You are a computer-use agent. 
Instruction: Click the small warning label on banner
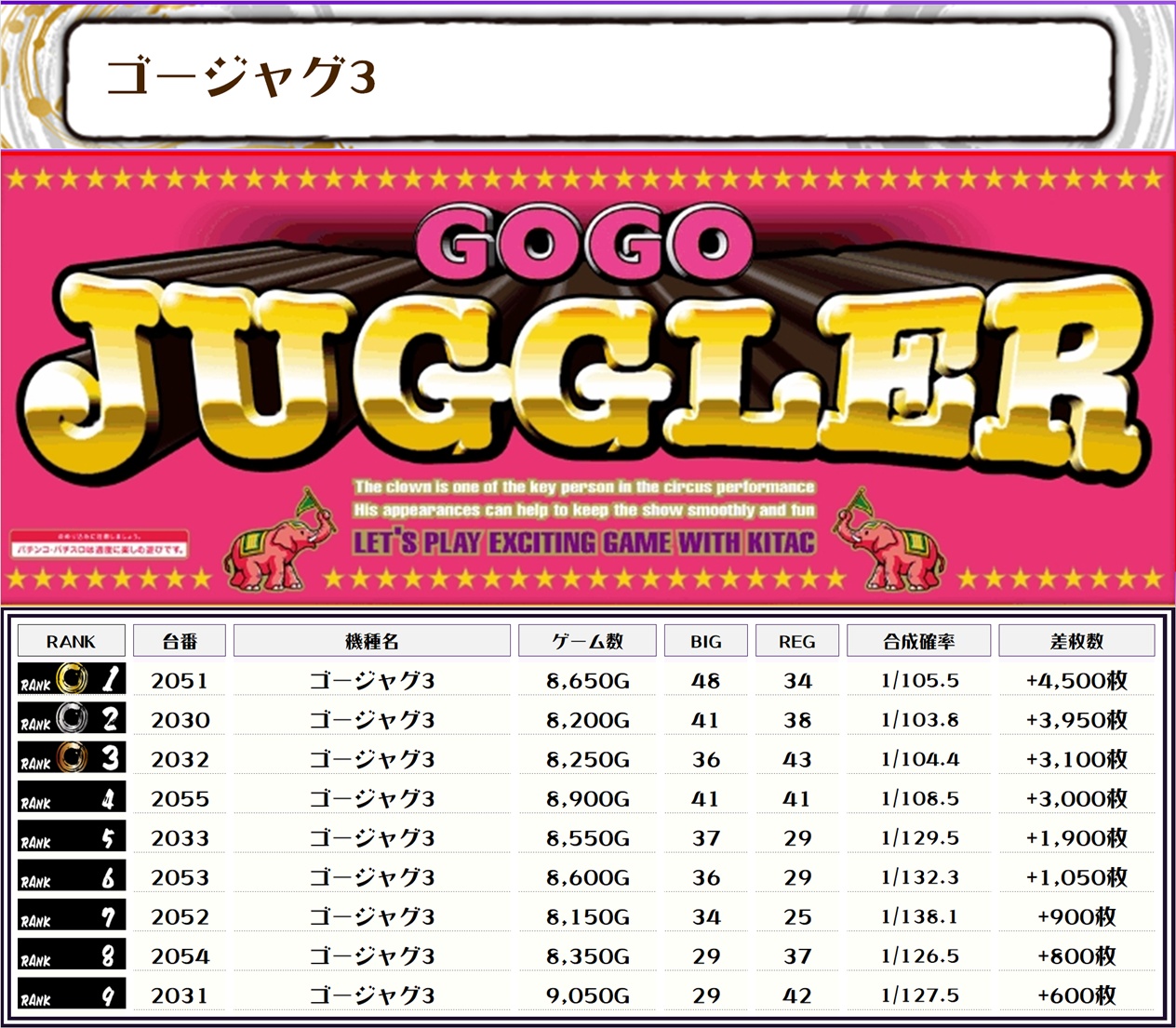point(100,544)
